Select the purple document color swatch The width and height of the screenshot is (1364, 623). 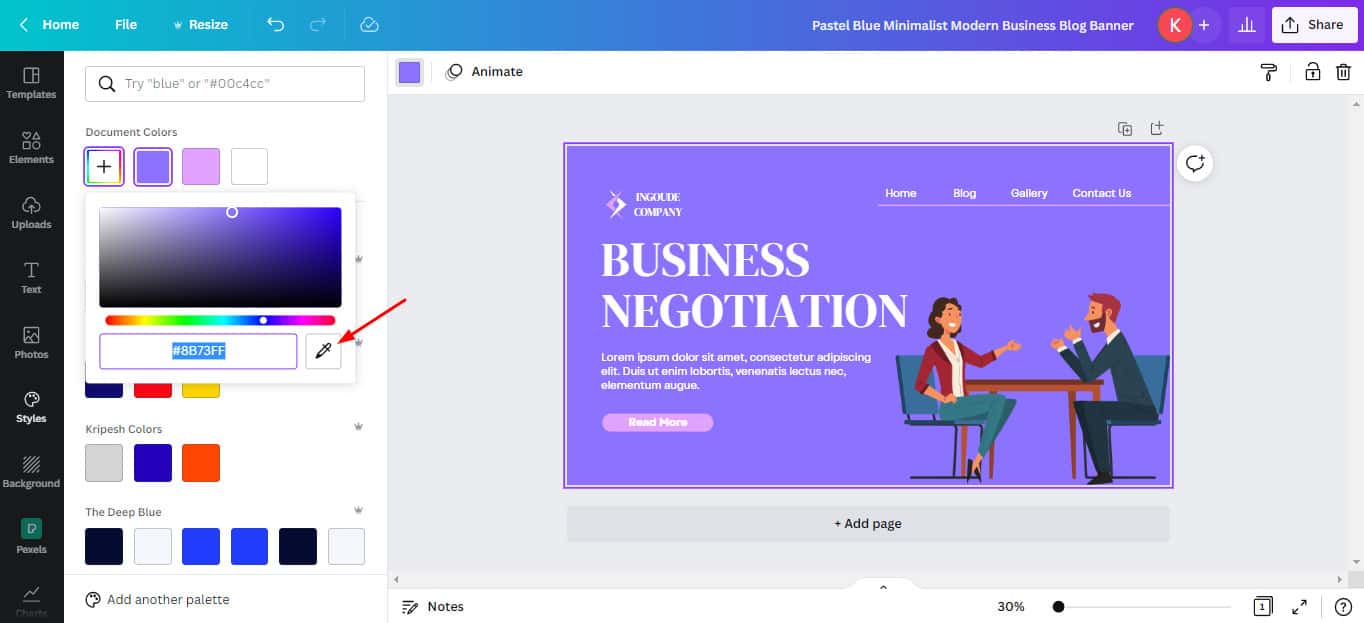click(153, 167)
